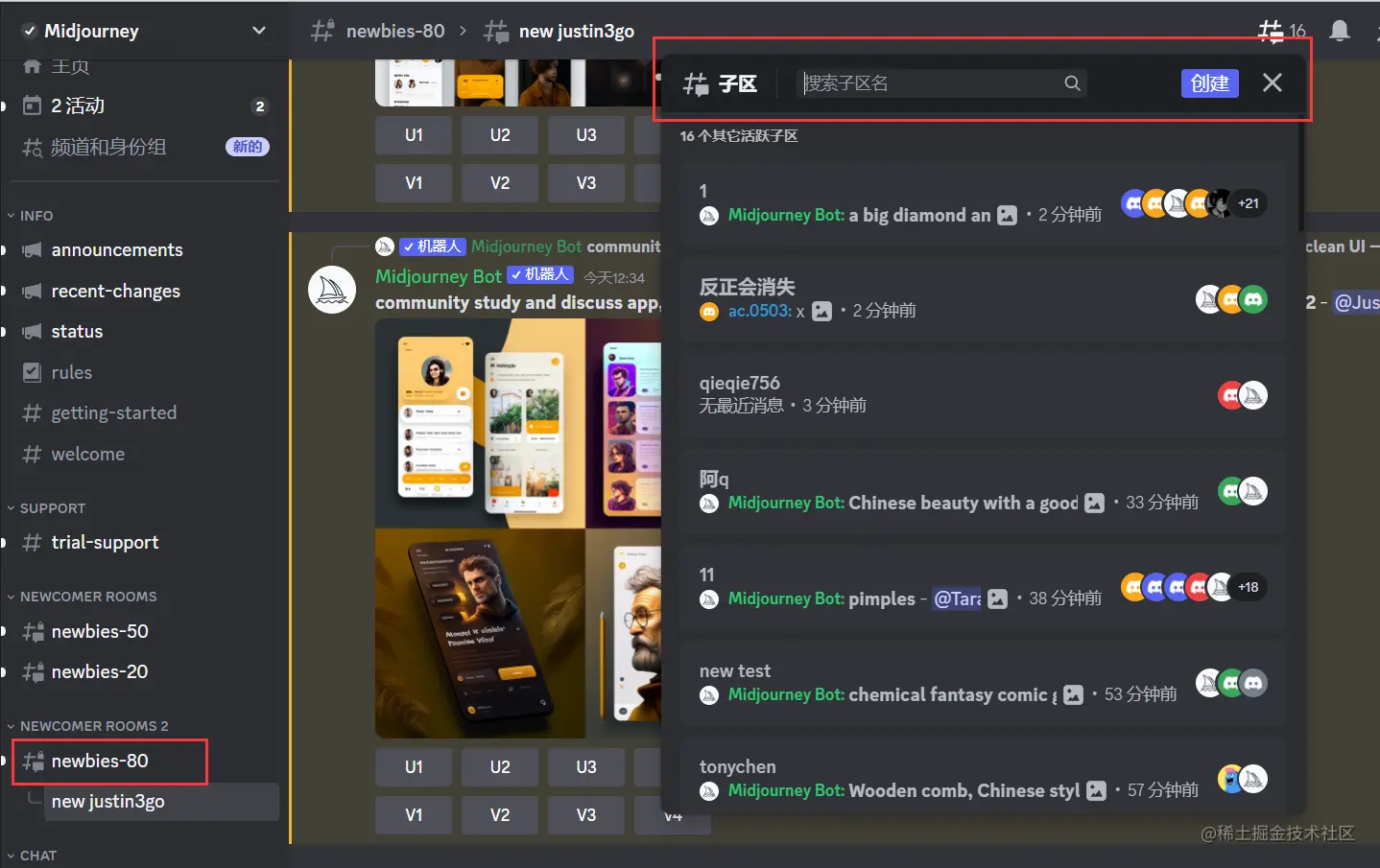Image resolution: width=1380 pixels, height=868 pixels.
Task: Open the 阿q thread
Action: (x=983, y=491)
